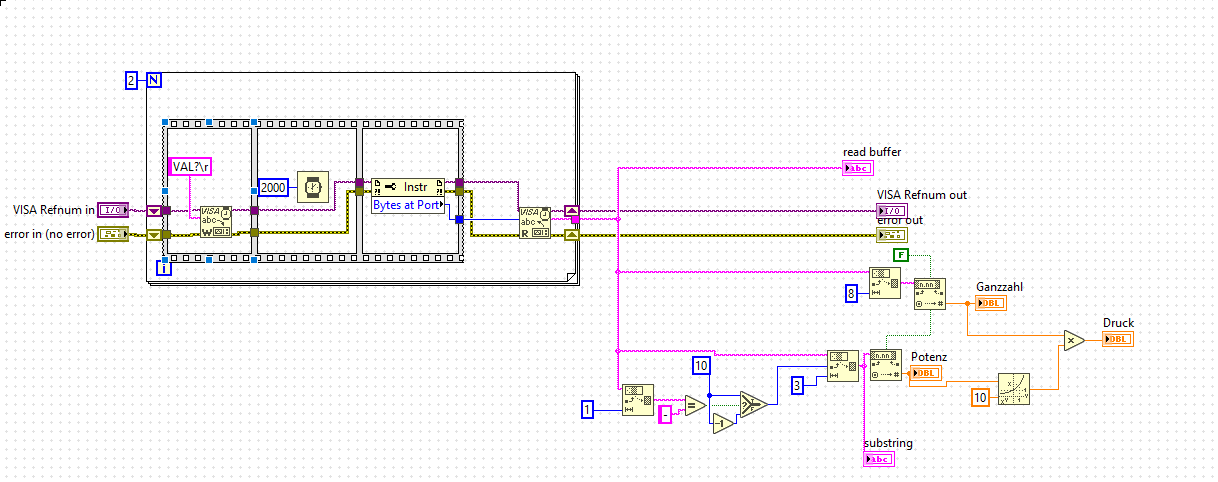The image size is (1218, 482).
Task: Click the error in (no error) label
Action: coord(50,235)
